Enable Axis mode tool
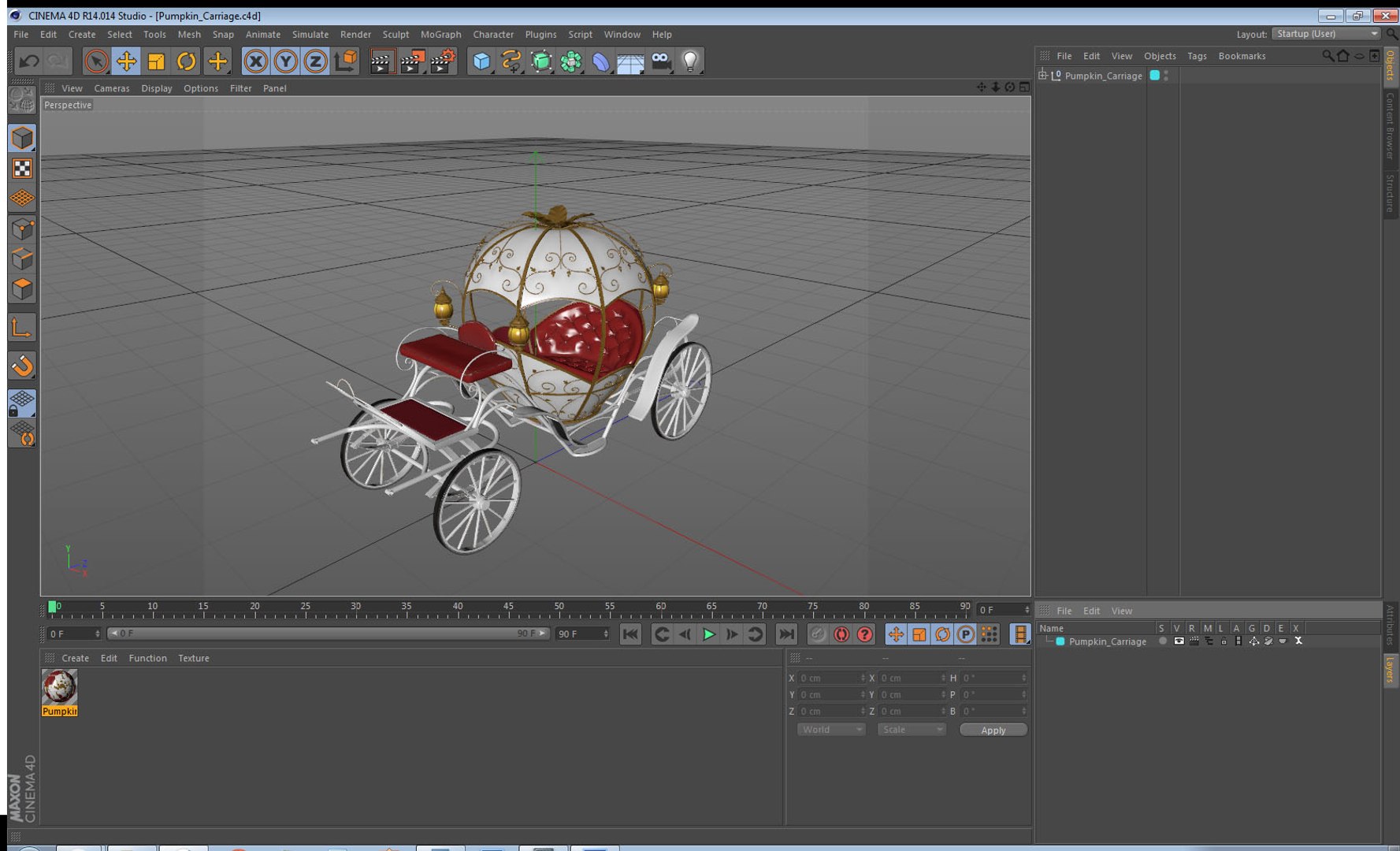Image resolution: width=1400 pixels, height=851 pixels. tap(22, 328)
